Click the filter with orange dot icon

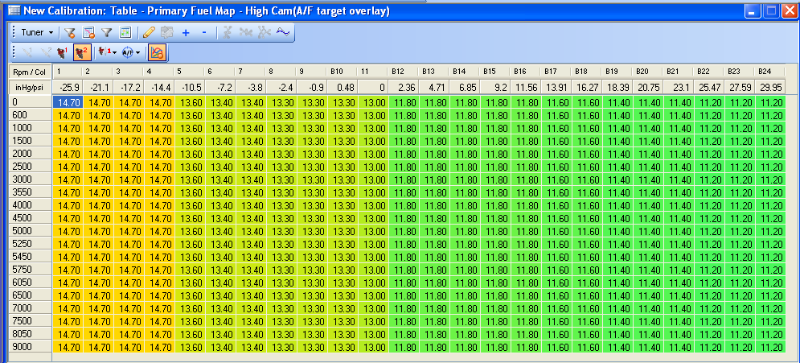70,33
